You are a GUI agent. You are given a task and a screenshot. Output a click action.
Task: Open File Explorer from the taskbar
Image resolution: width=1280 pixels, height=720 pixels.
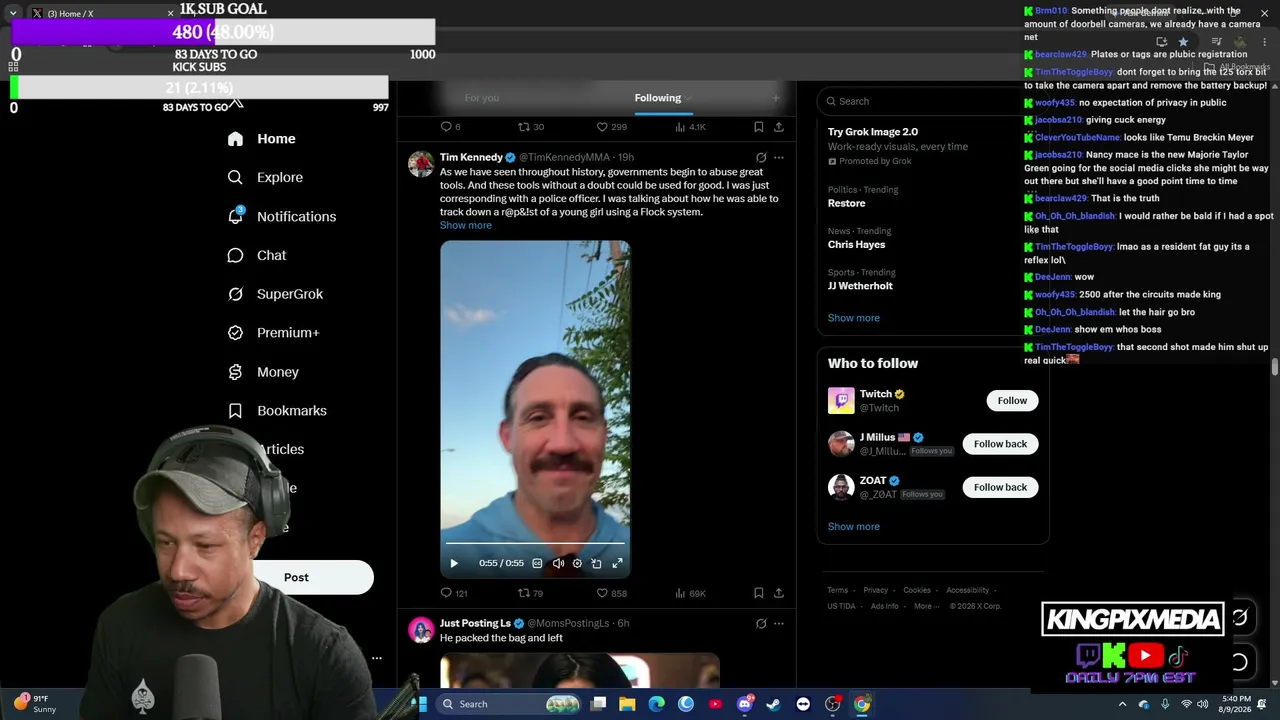(627, 704)
